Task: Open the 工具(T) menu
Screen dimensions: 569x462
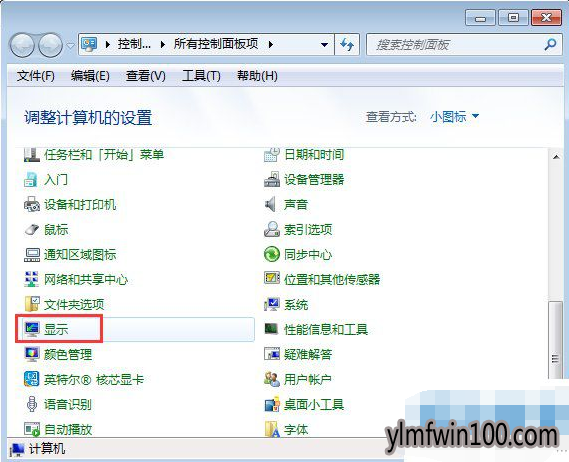Action: coord(201,76)
